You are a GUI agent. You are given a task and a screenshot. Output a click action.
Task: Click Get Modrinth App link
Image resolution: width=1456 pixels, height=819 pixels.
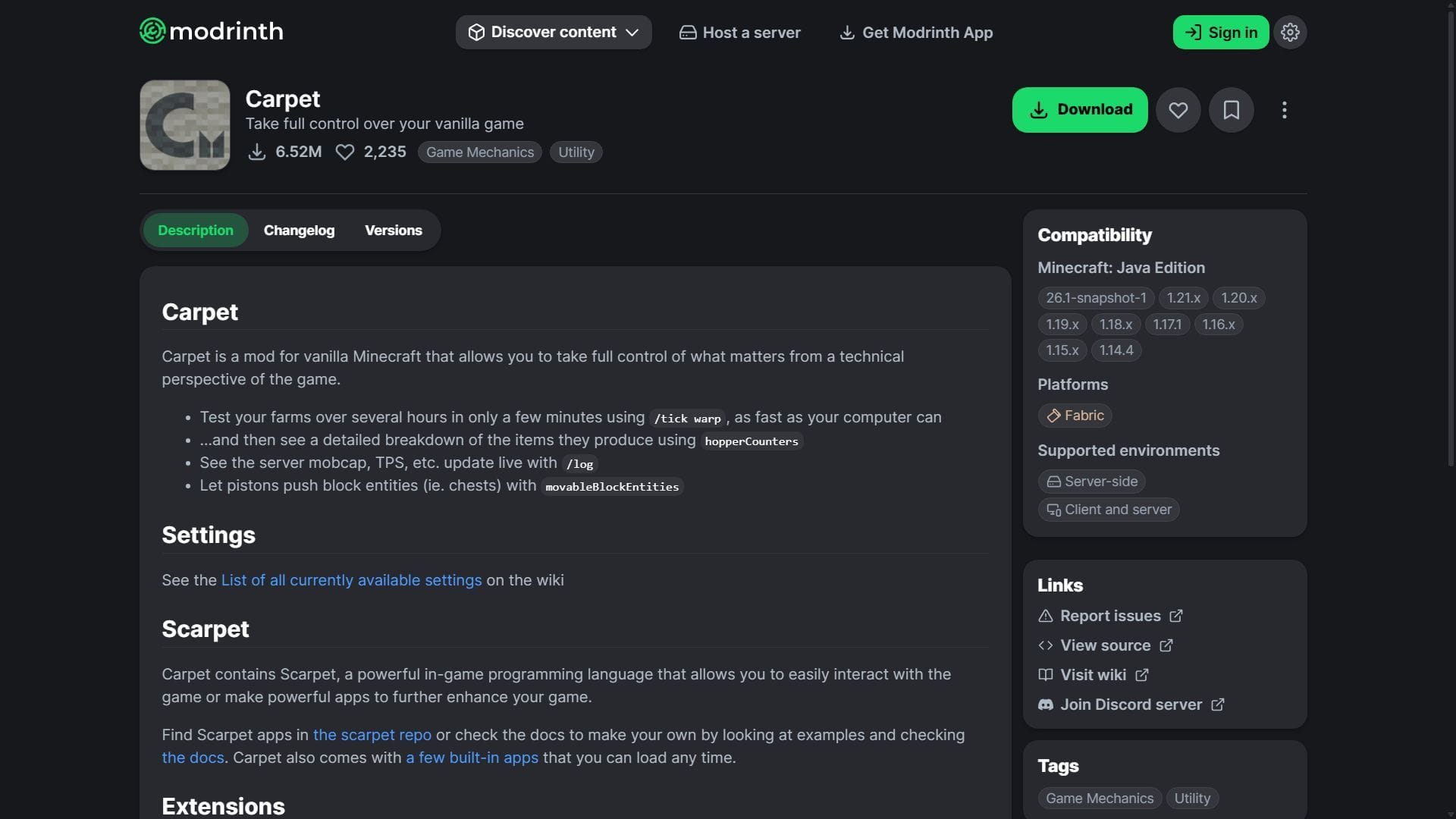point(916,33)
